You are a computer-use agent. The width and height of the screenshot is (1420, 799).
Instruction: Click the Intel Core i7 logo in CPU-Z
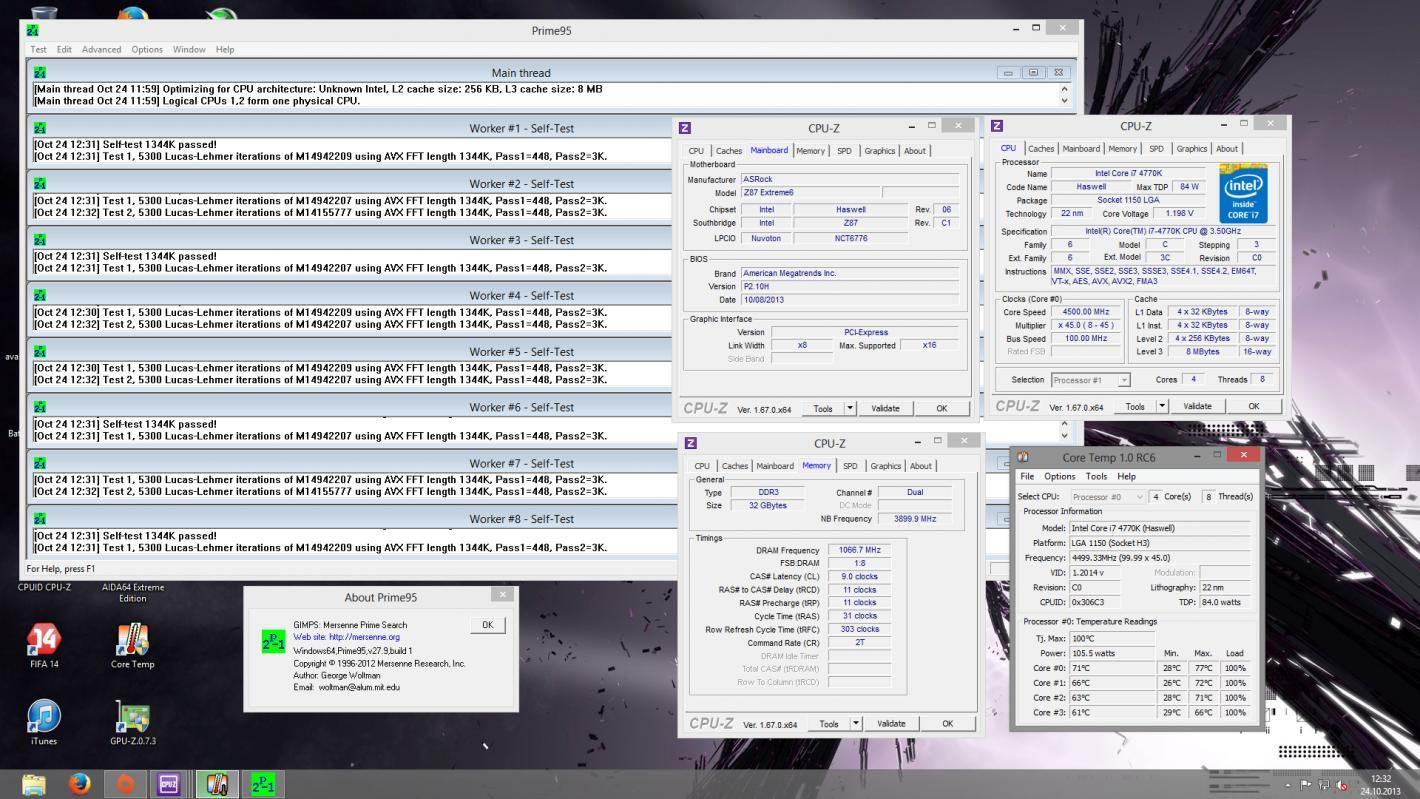(x=1244, y=193)
